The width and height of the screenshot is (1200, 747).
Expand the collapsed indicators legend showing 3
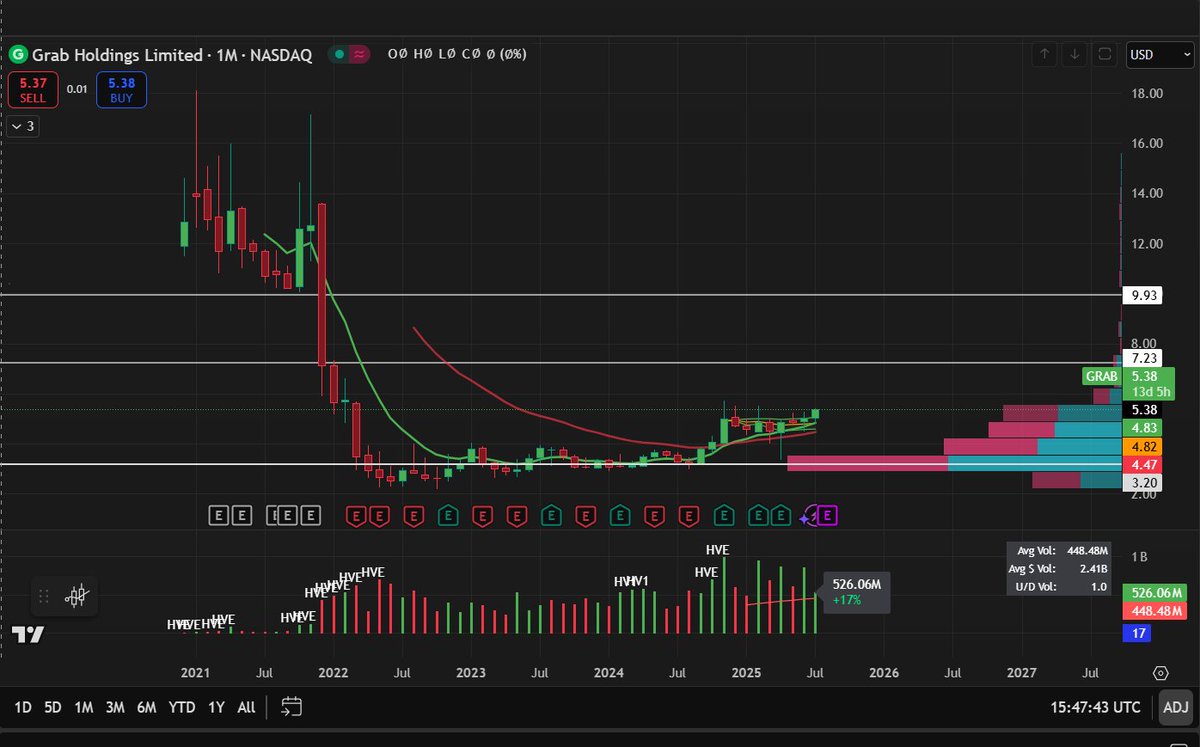coord(23,126)
